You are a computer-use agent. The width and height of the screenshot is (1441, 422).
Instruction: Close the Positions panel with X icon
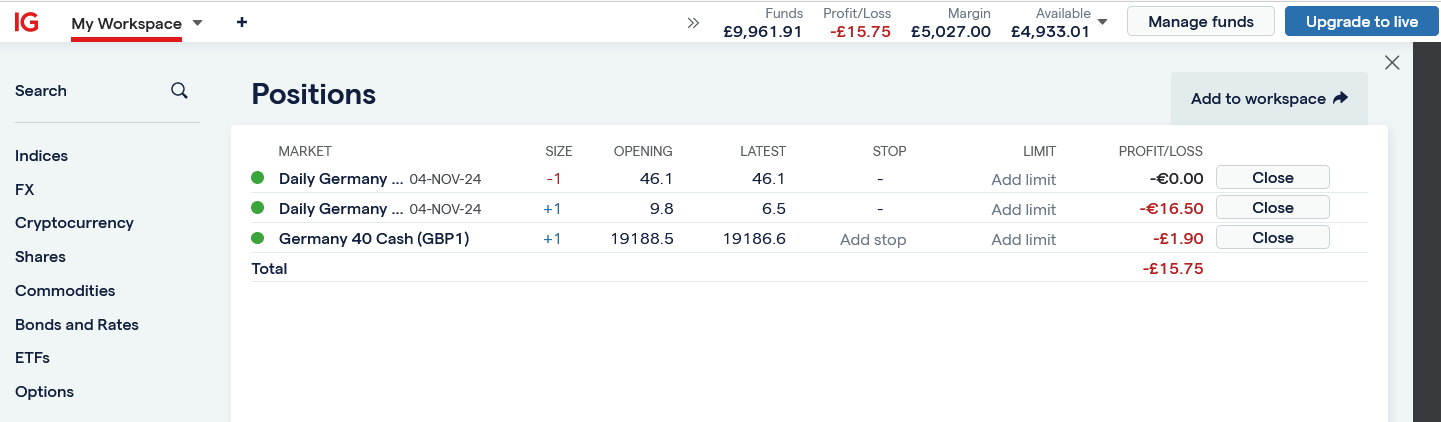[1392, 63]
